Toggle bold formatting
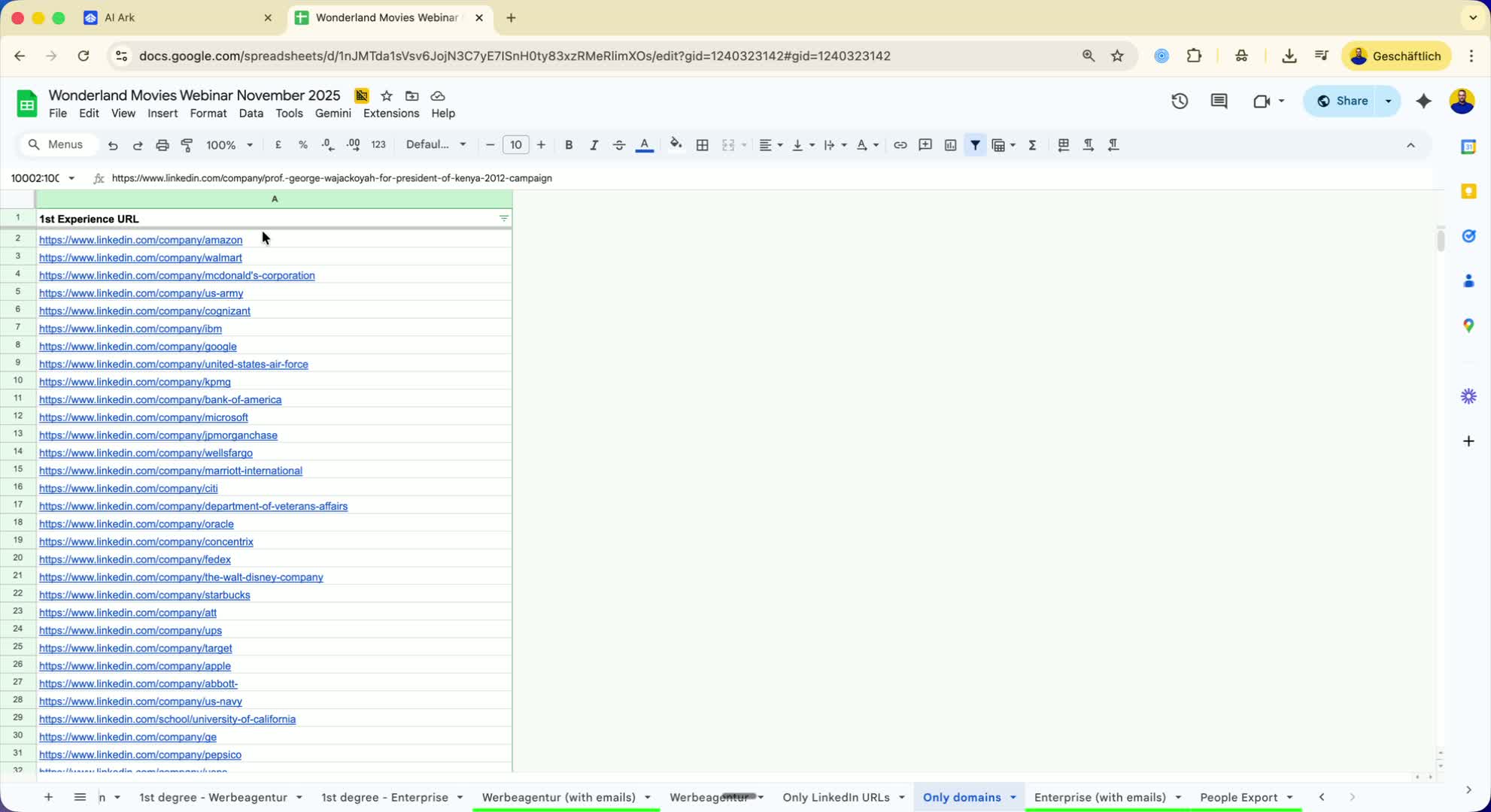 (569, 145)
